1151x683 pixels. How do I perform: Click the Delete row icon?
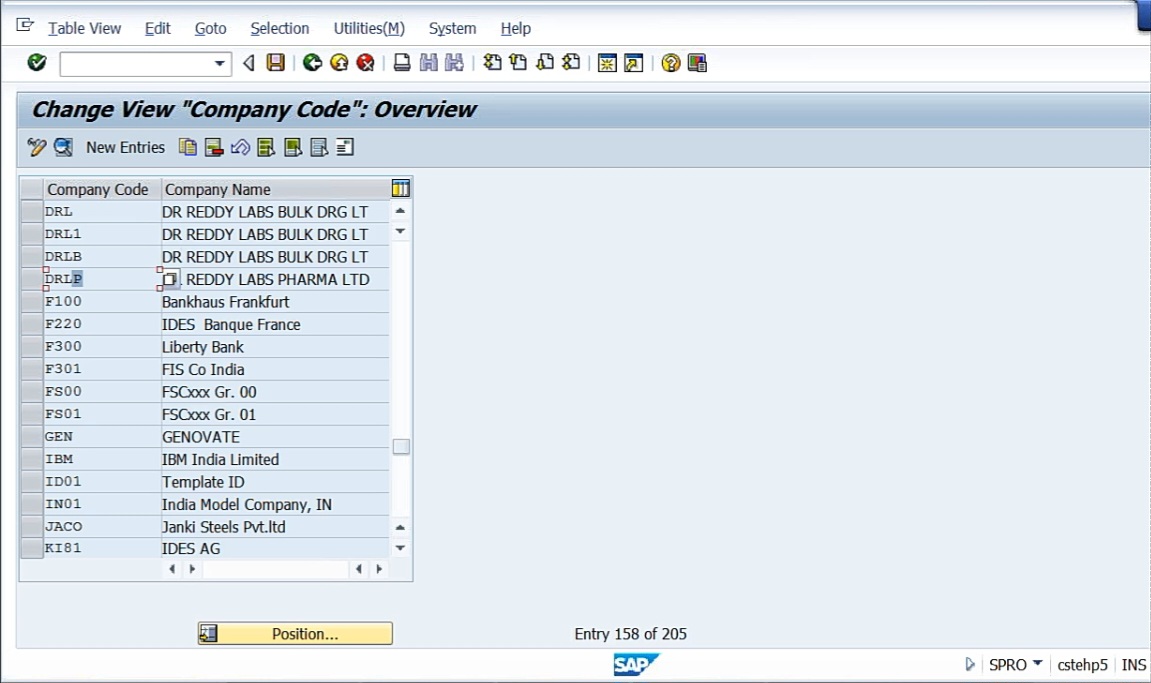click(214, 148)
